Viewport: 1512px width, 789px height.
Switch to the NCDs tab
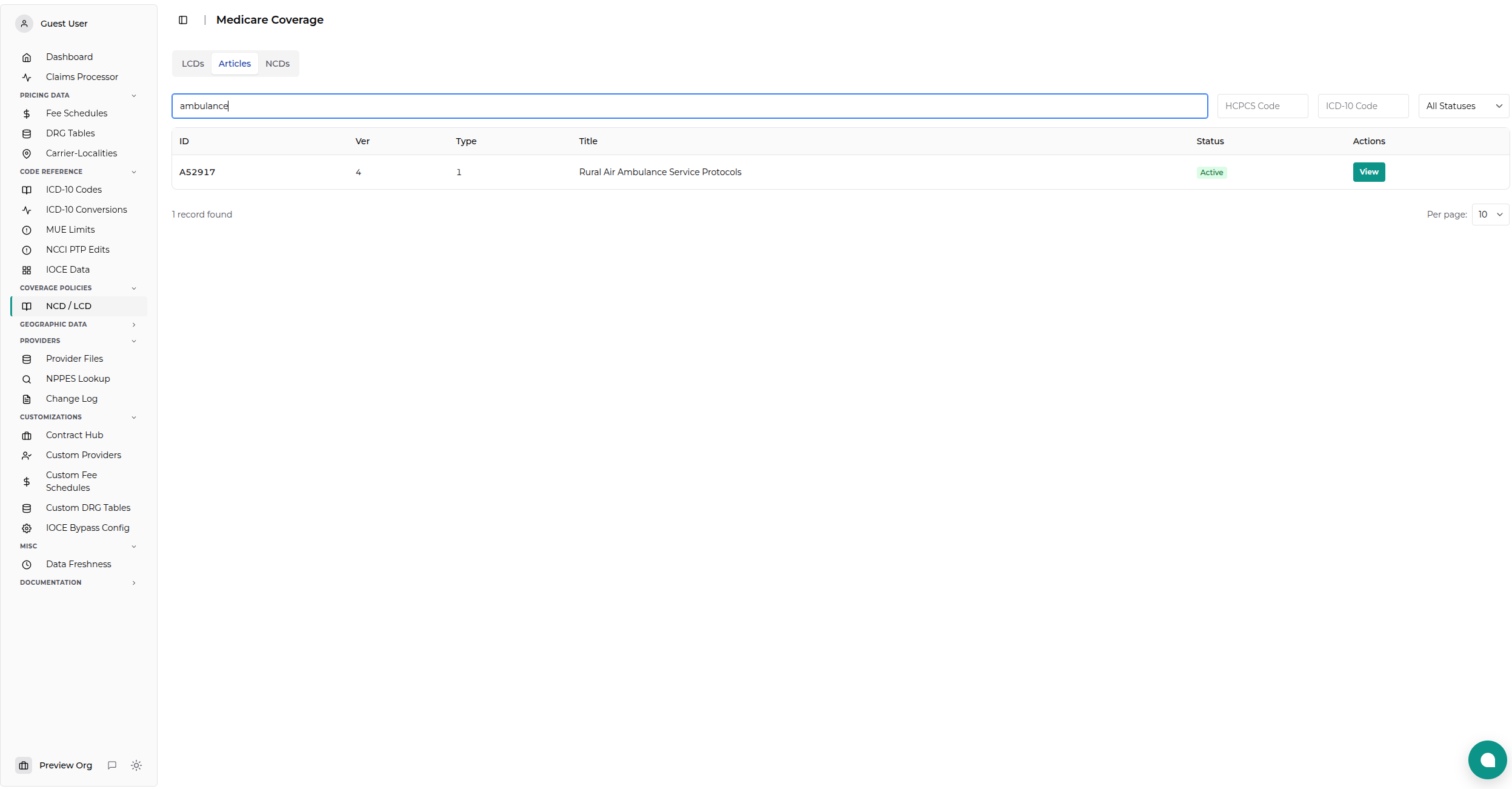pyautogui.click(x=278, y=64)
